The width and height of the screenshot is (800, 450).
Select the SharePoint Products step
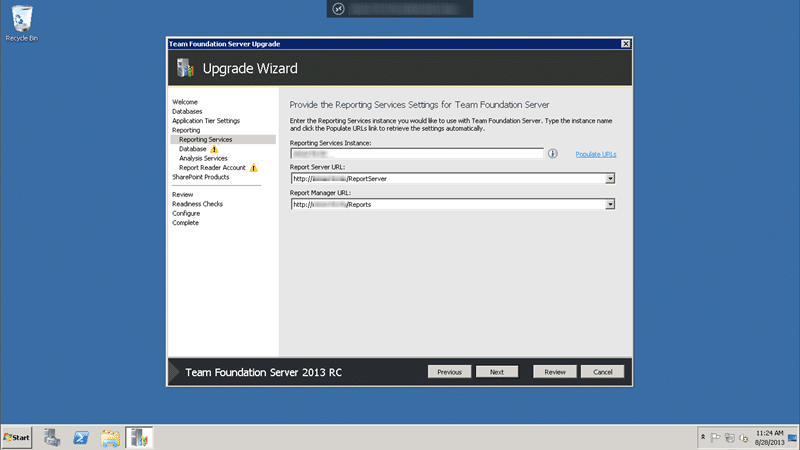click(201, 177)
